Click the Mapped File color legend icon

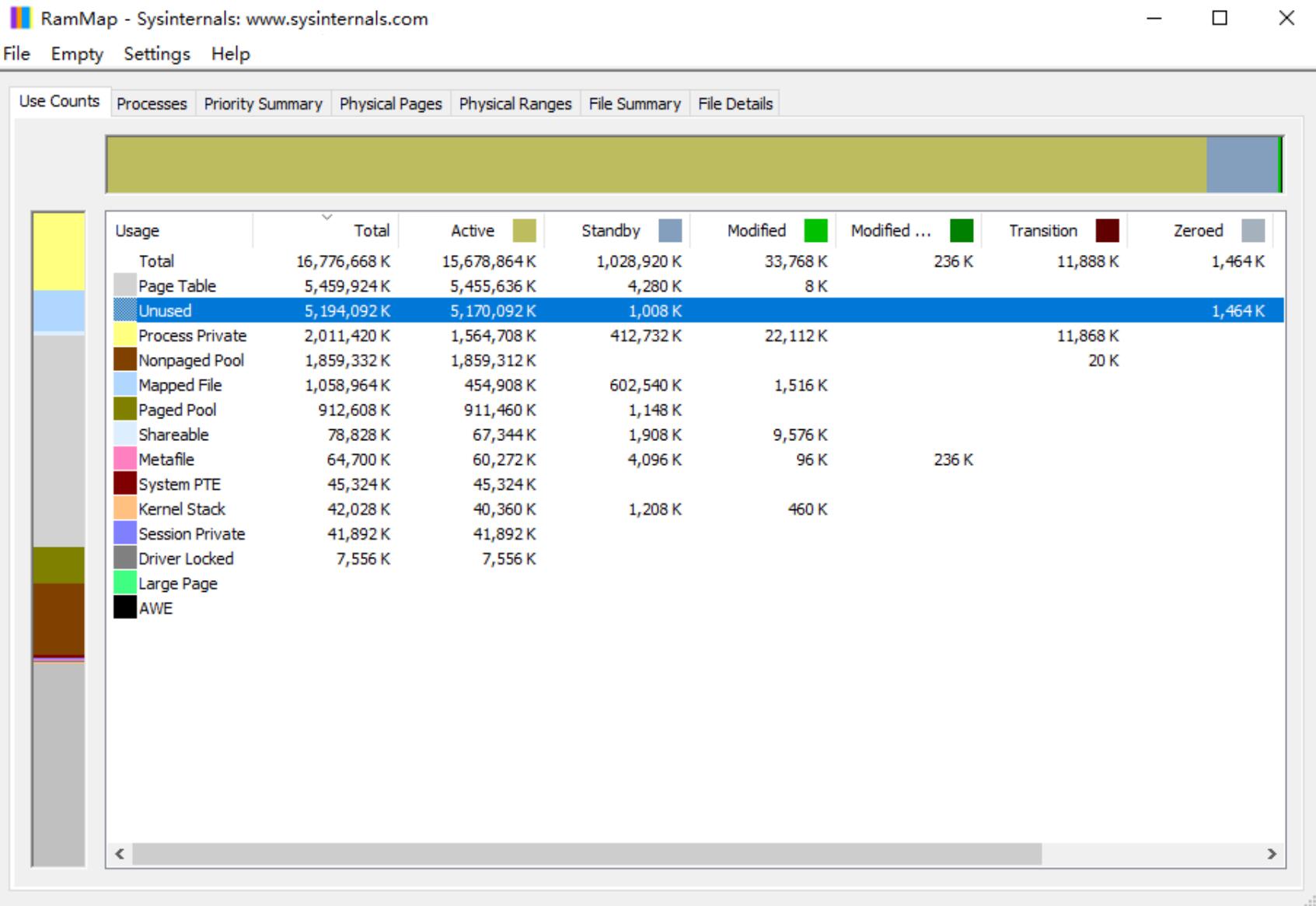click(x=125, y=385)
